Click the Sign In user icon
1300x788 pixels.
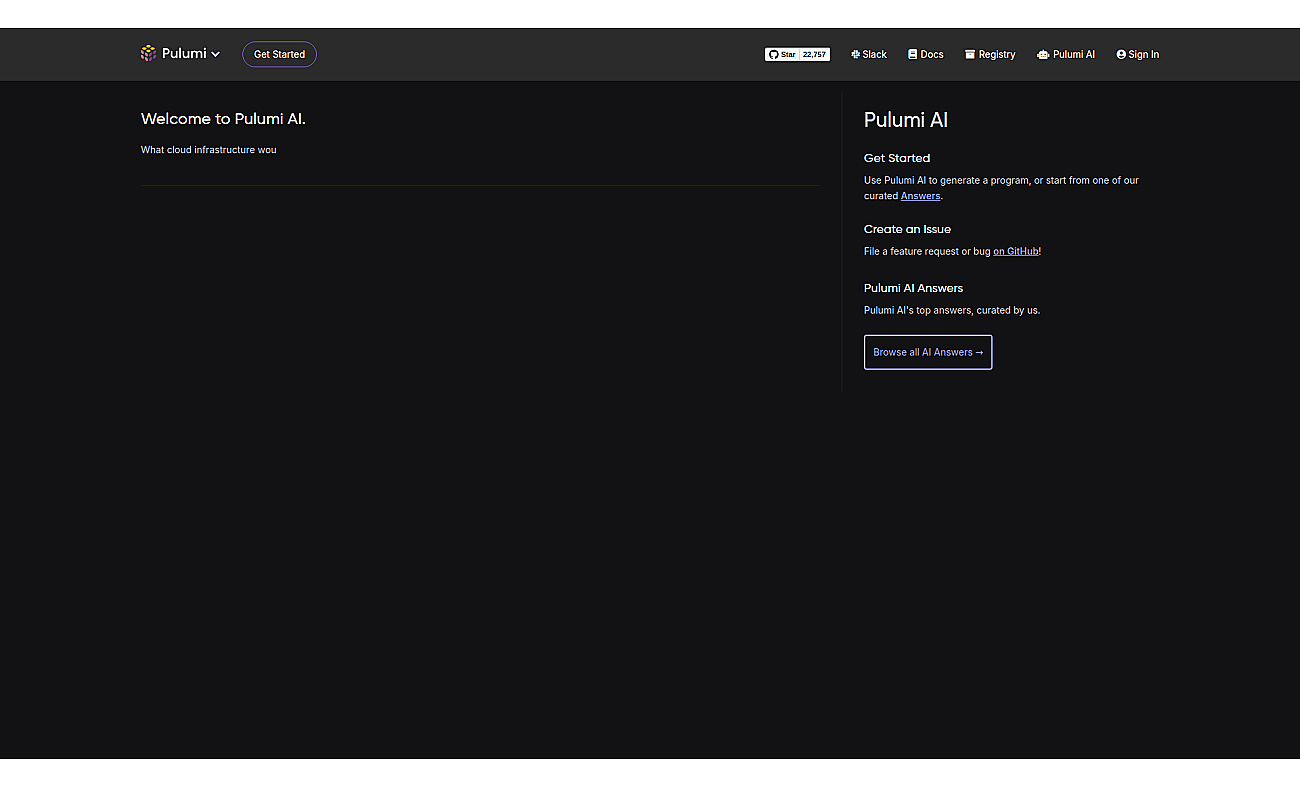pyautogui.click(x=1121, y=54)
